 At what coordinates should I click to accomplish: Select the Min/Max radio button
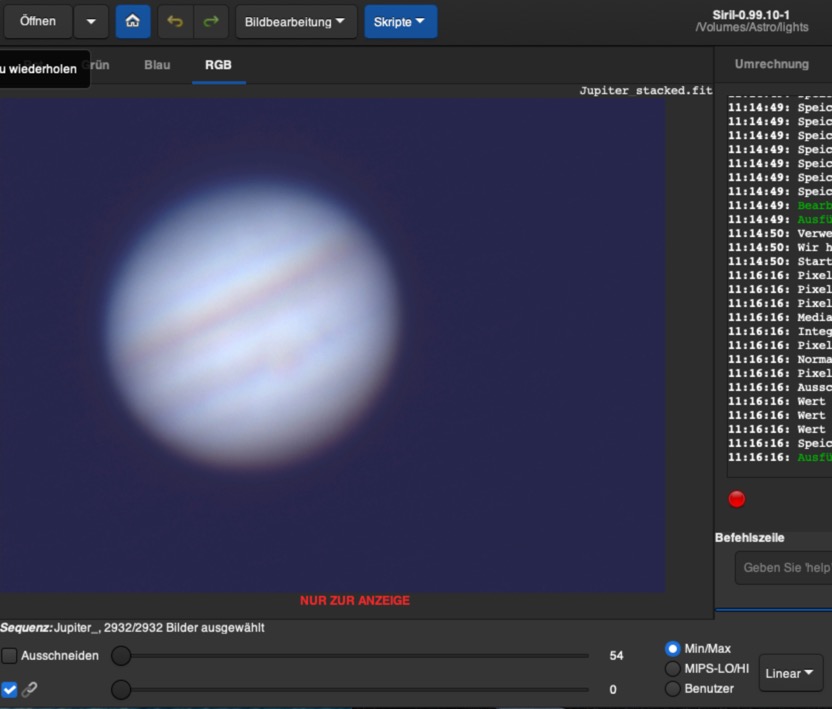click(673, 649)
